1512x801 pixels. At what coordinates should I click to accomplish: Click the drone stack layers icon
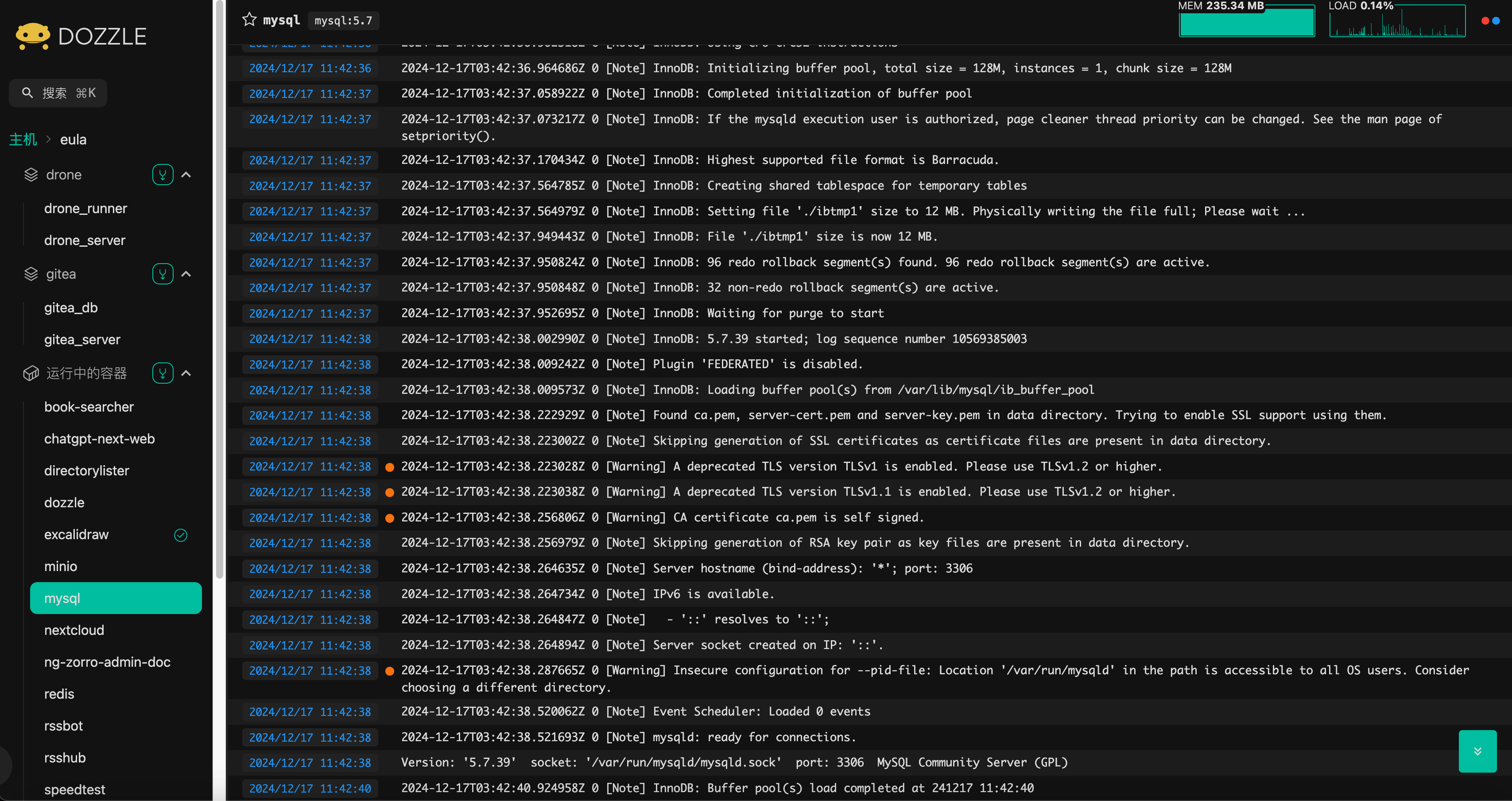click(x=31, y=175)
